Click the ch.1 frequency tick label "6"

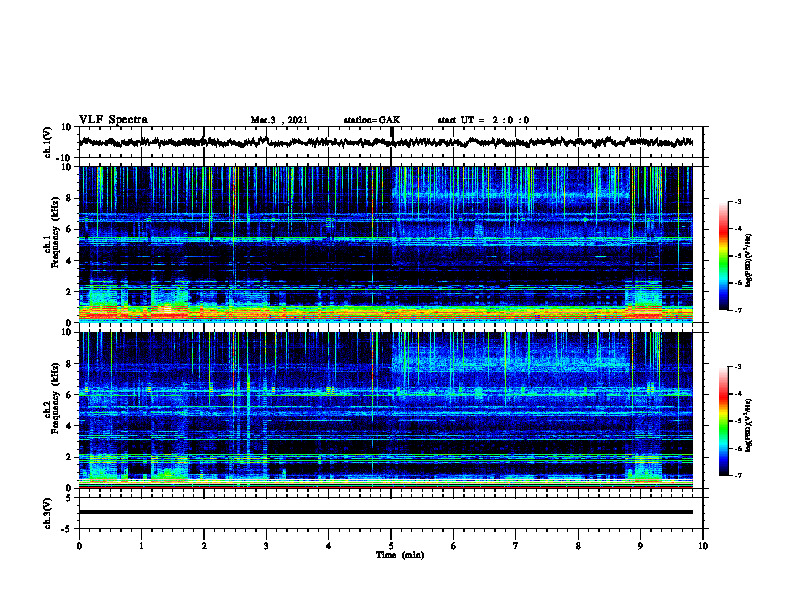click(x=69, y=229)
